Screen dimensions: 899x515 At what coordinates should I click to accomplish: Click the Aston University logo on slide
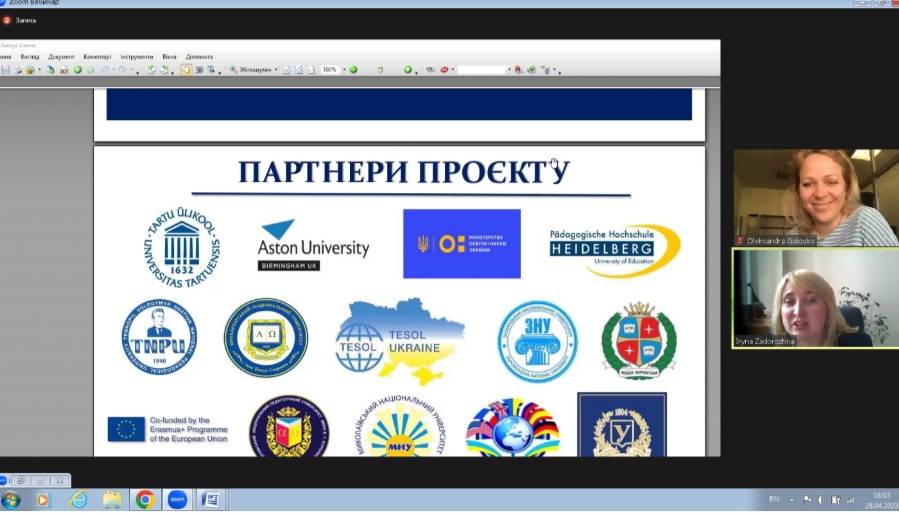[313, 245]
